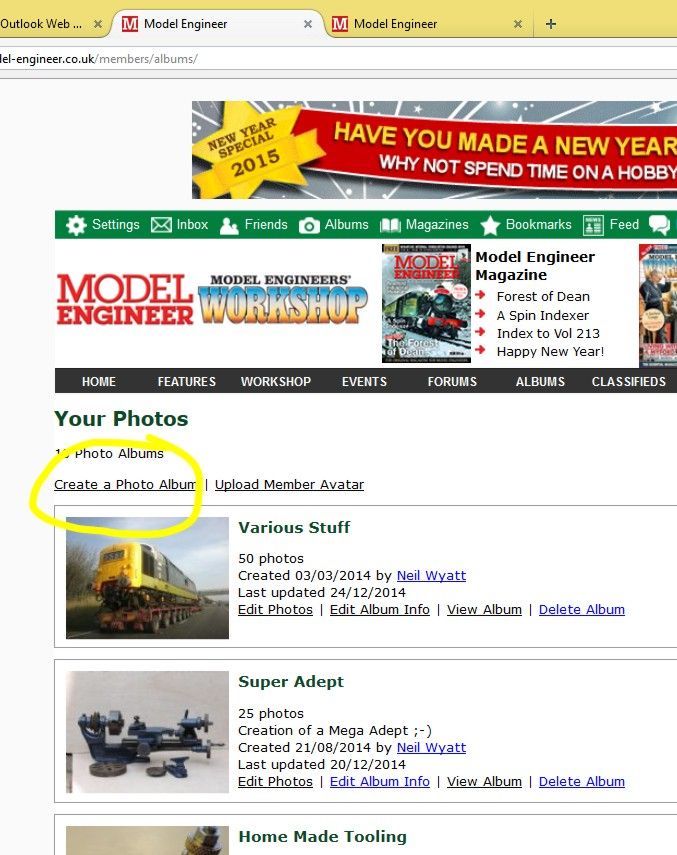The height and width of the screenshot is (855, 677).
Task: Click Upload Member Avatar link
Action: pyautogui.click(x=289, y=484)
